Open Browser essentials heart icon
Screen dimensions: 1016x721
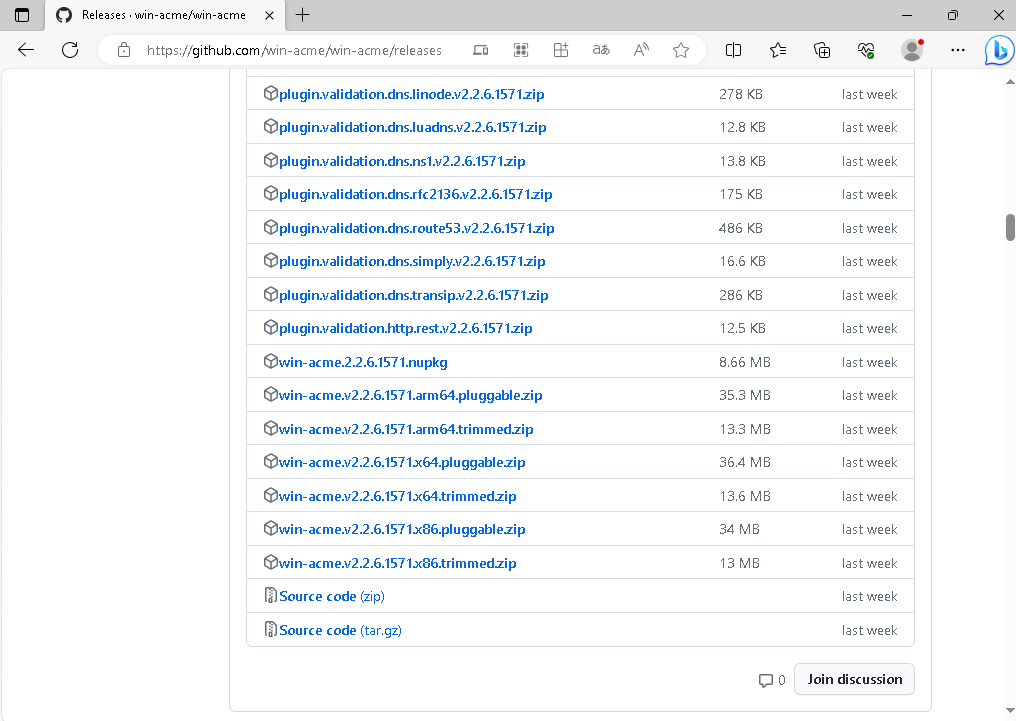866,50
